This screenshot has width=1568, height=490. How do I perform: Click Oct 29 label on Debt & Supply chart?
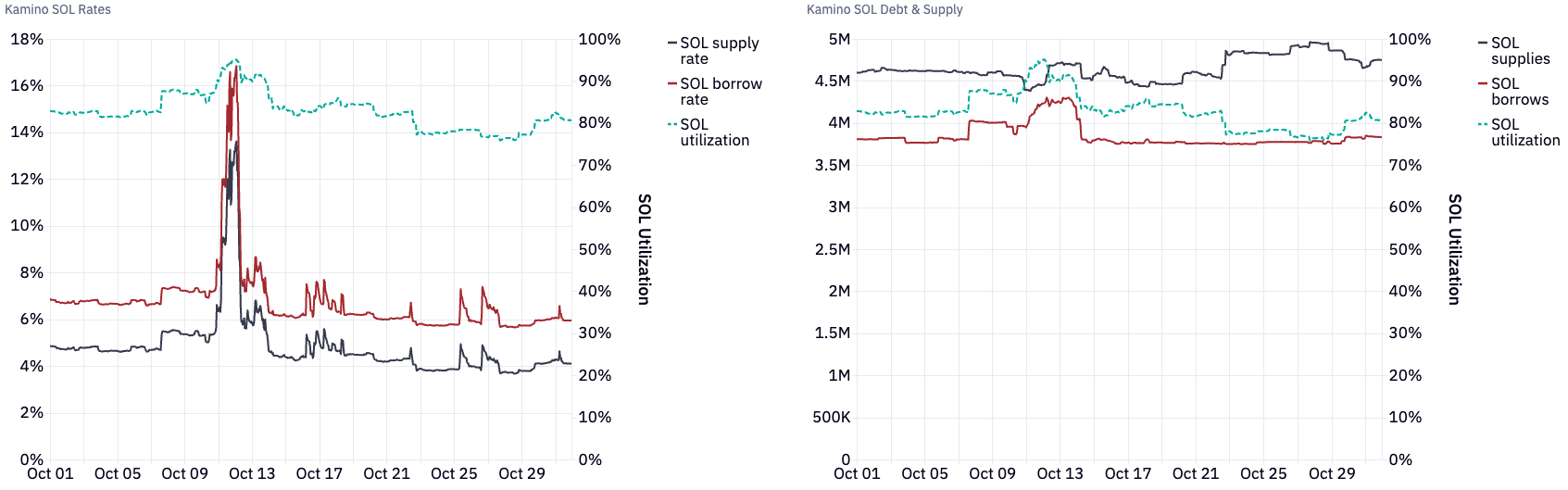coord(1332,473)
